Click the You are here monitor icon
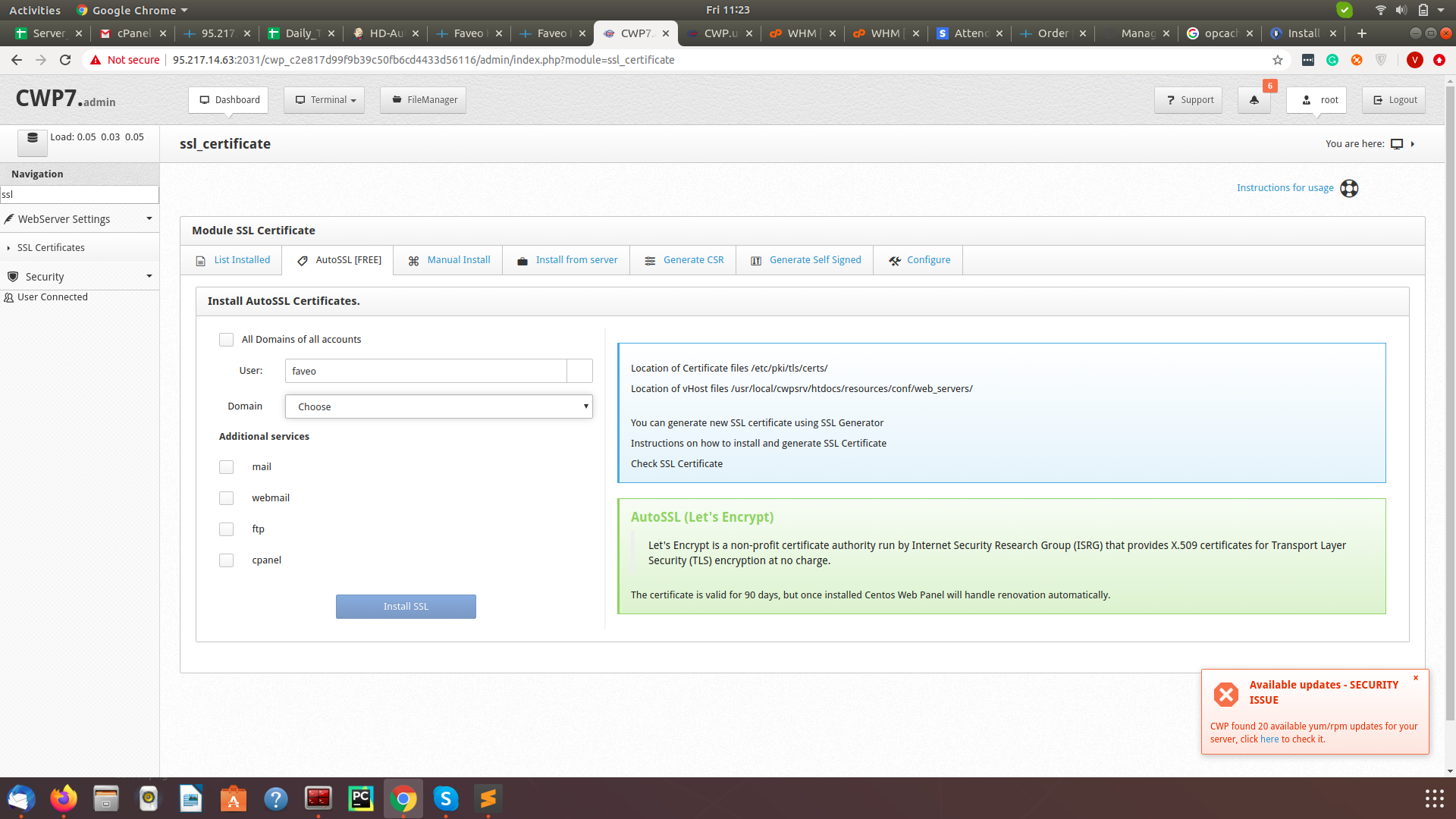Viewport: 1456px width, 819px height. [x=1397, y=144]
